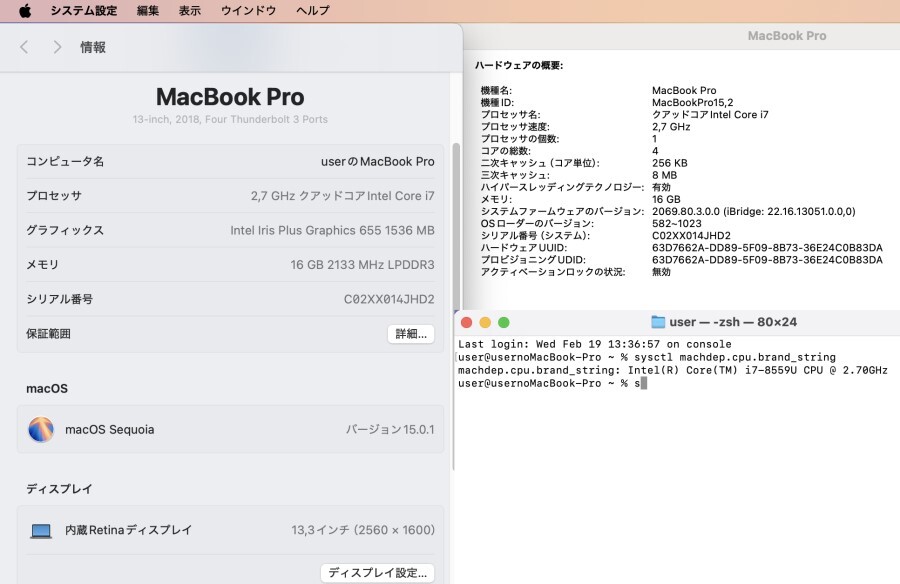Click 'user — -zsh — 80×24' Terminal title
This screenshot has height=584, width=900.
pyautogui.click(x=733, y=322)
